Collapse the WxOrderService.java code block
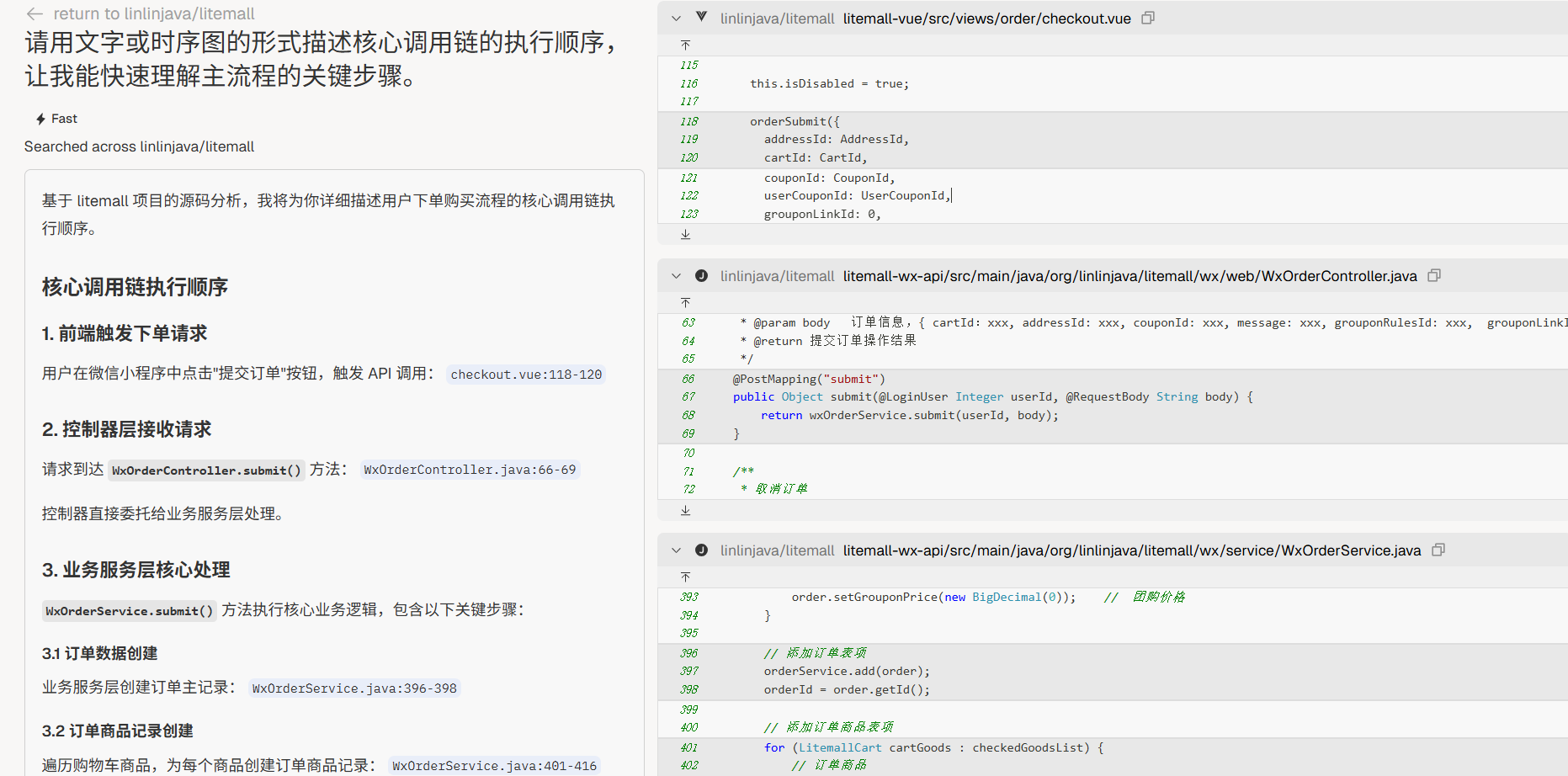The width and height of the screenshot is (1568, 776). tap(676, 550)
